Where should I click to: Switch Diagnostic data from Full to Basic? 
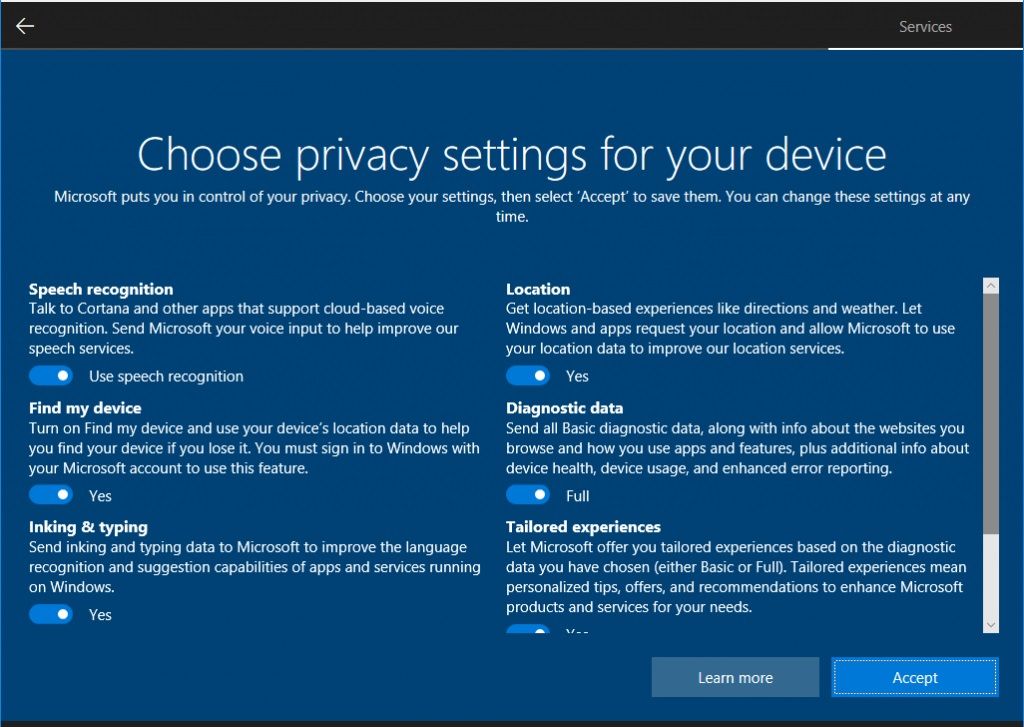coord(528,494)
